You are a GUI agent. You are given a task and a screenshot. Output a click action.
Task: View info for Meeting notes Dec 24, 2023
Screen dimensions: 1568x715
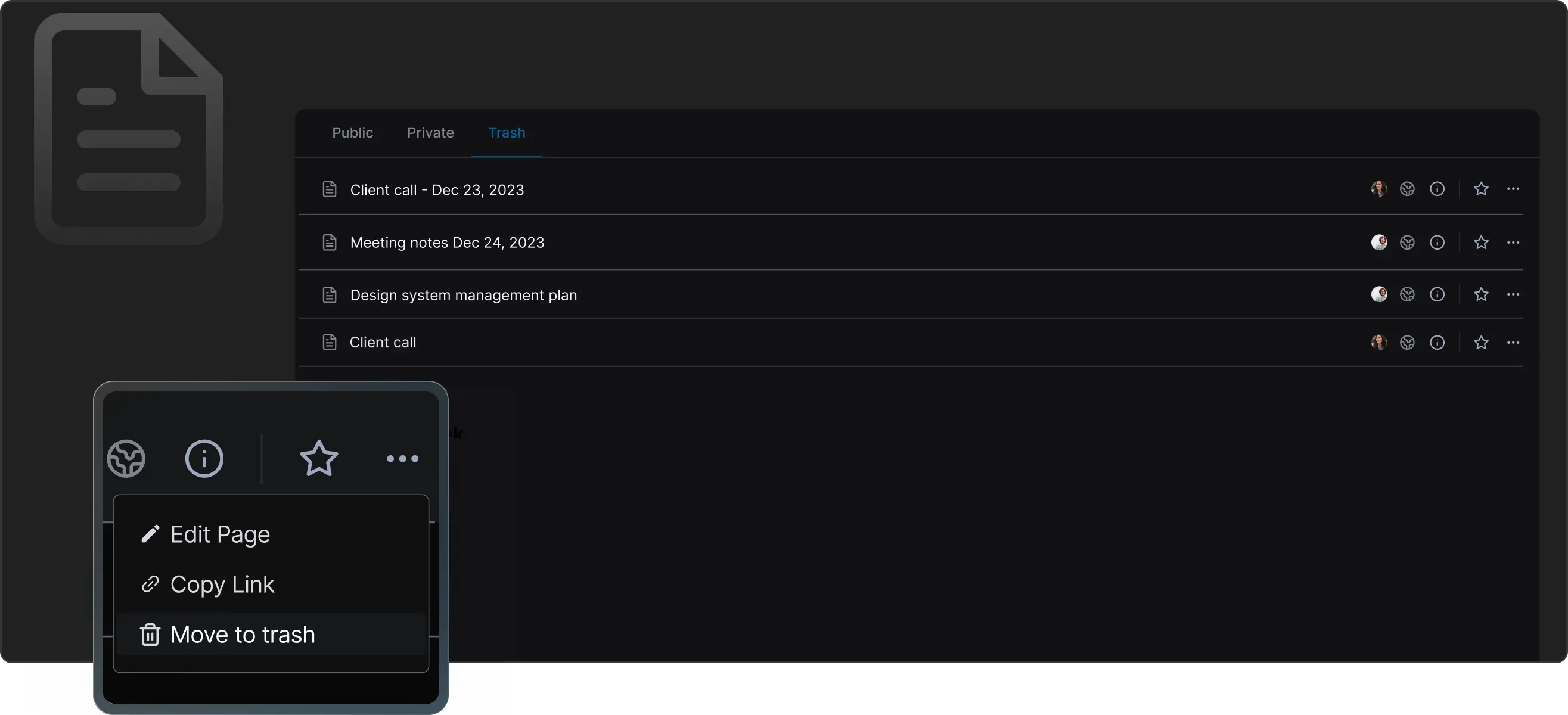[x=1437, y=243]
